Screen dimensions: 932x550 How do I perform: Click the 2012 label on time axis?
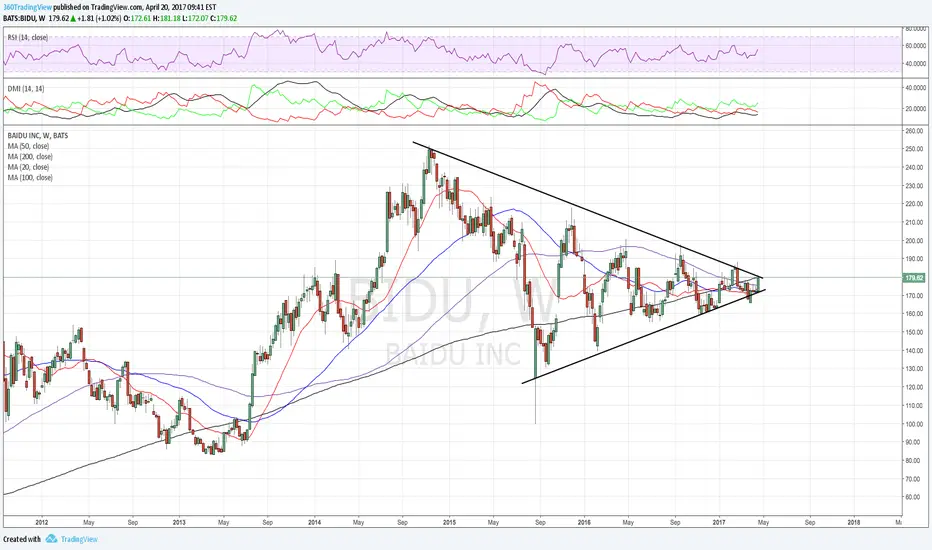42,523
